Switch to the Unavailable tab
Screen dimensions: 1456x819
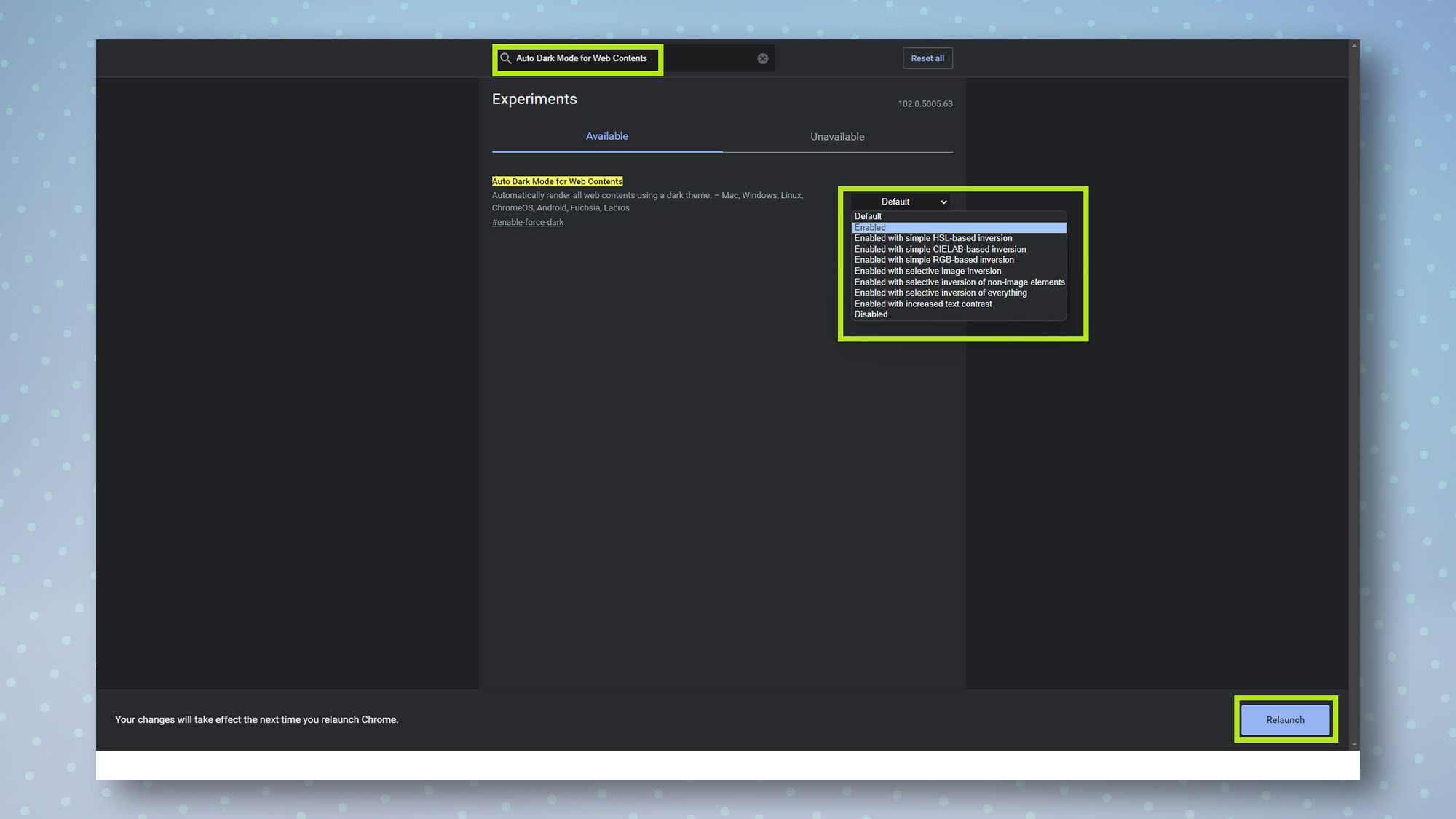coord(837,137)
